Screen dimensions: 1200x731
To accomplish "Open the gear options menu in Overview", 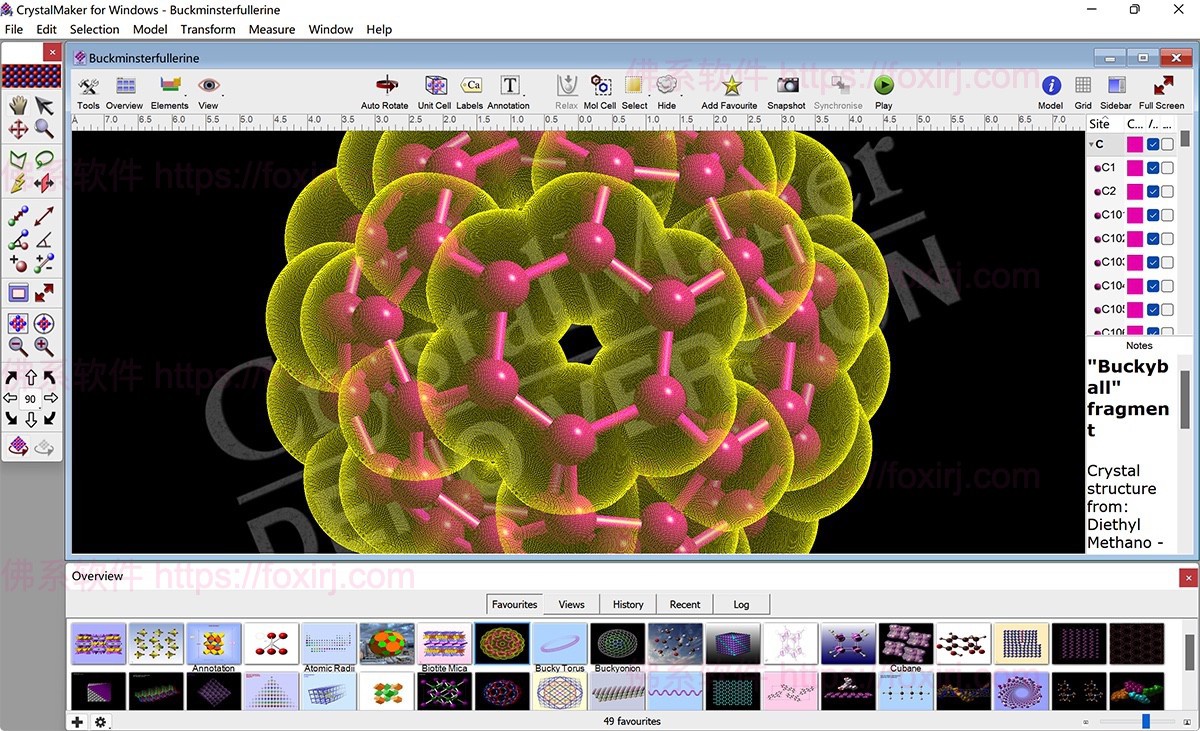I will tap(100, 721).
